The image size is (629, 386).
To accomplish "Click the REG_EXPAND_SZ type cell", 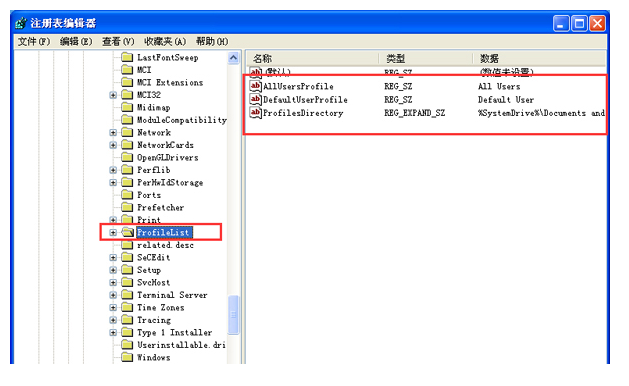I will [414, 113].
